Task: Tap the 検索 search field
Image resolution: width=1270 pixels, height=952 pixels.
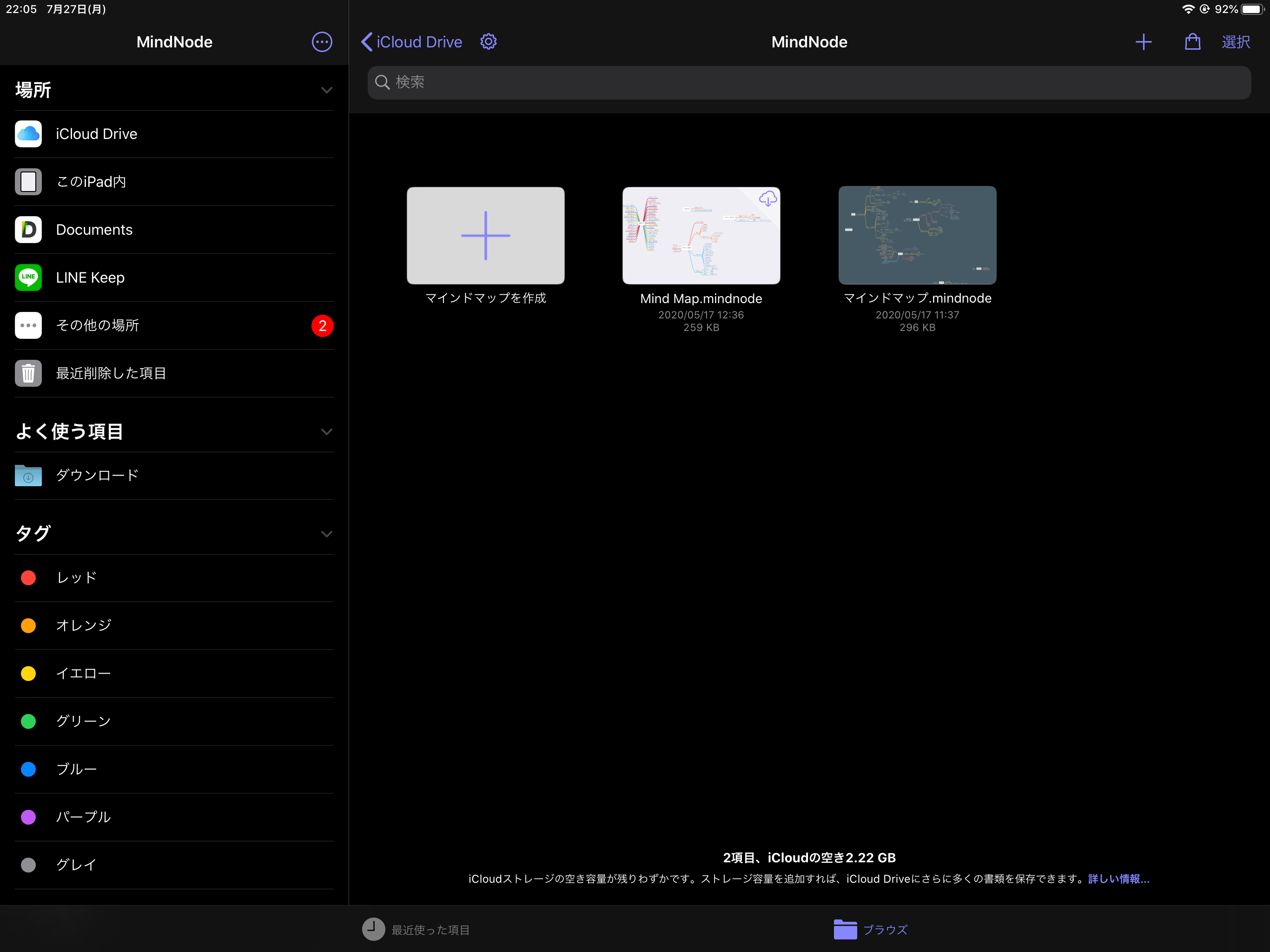Action: coord(809,82)
